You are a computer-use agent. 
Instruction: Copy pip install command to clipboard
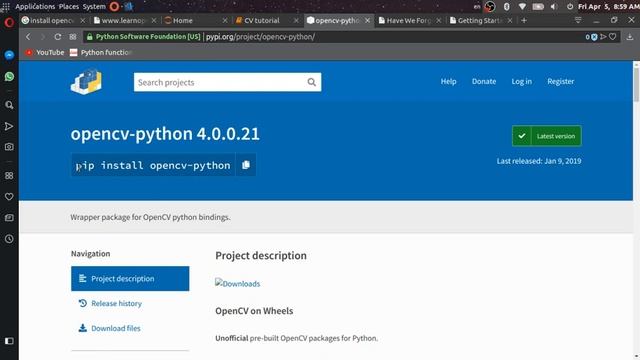(246, 164)
